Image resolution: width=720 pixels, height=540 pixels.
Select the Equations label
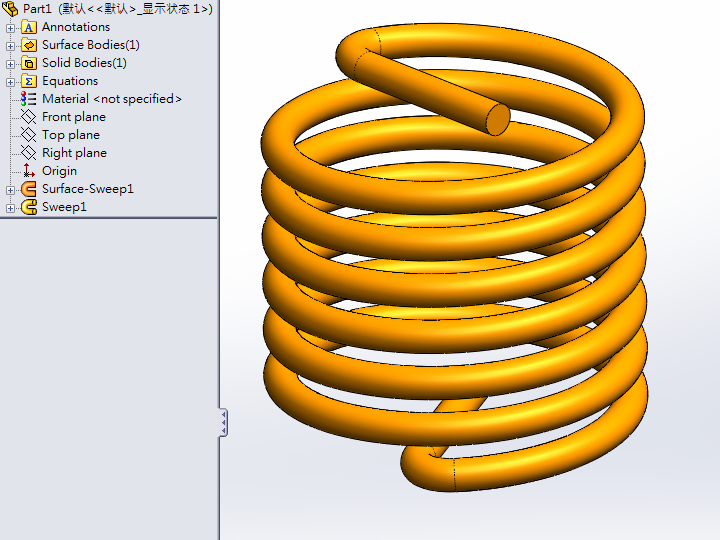point(70,81)
